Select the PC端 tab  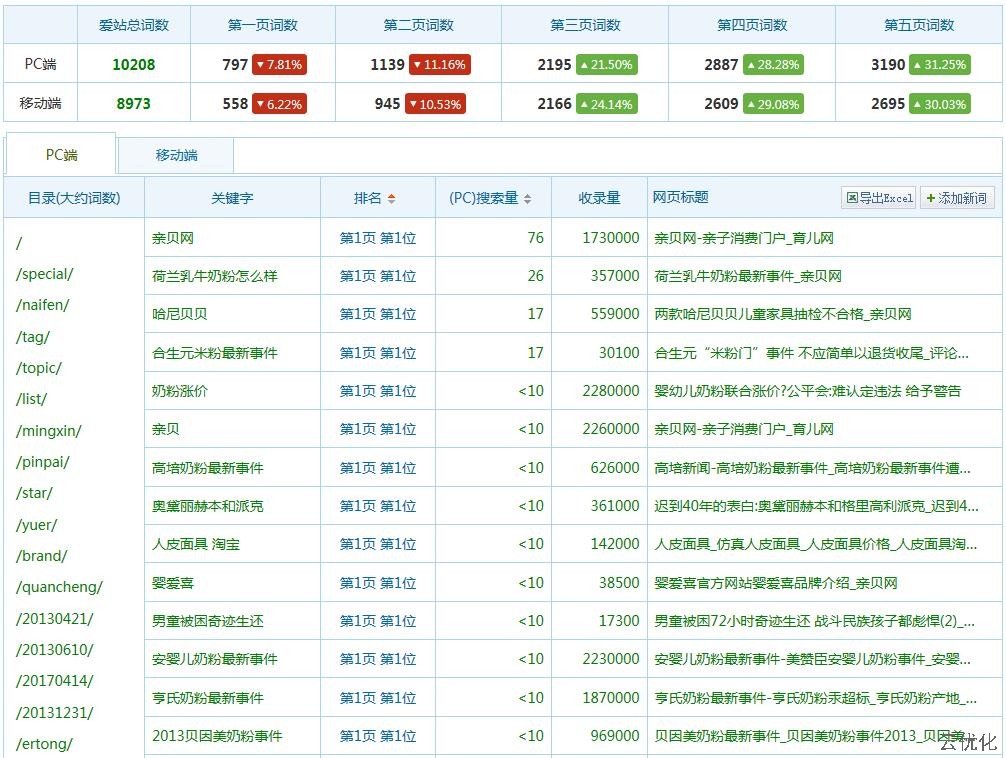coord(61,155)
